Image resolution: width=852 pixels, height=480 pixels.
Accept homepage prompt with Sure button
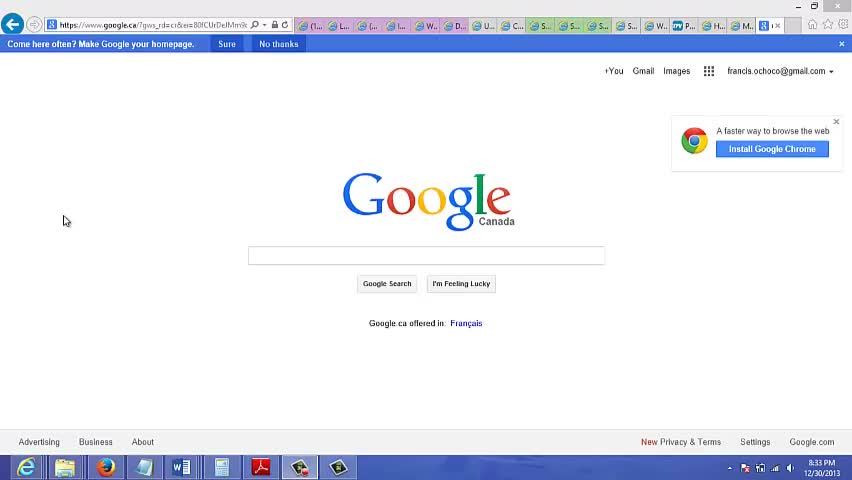[x=227, y=44]
